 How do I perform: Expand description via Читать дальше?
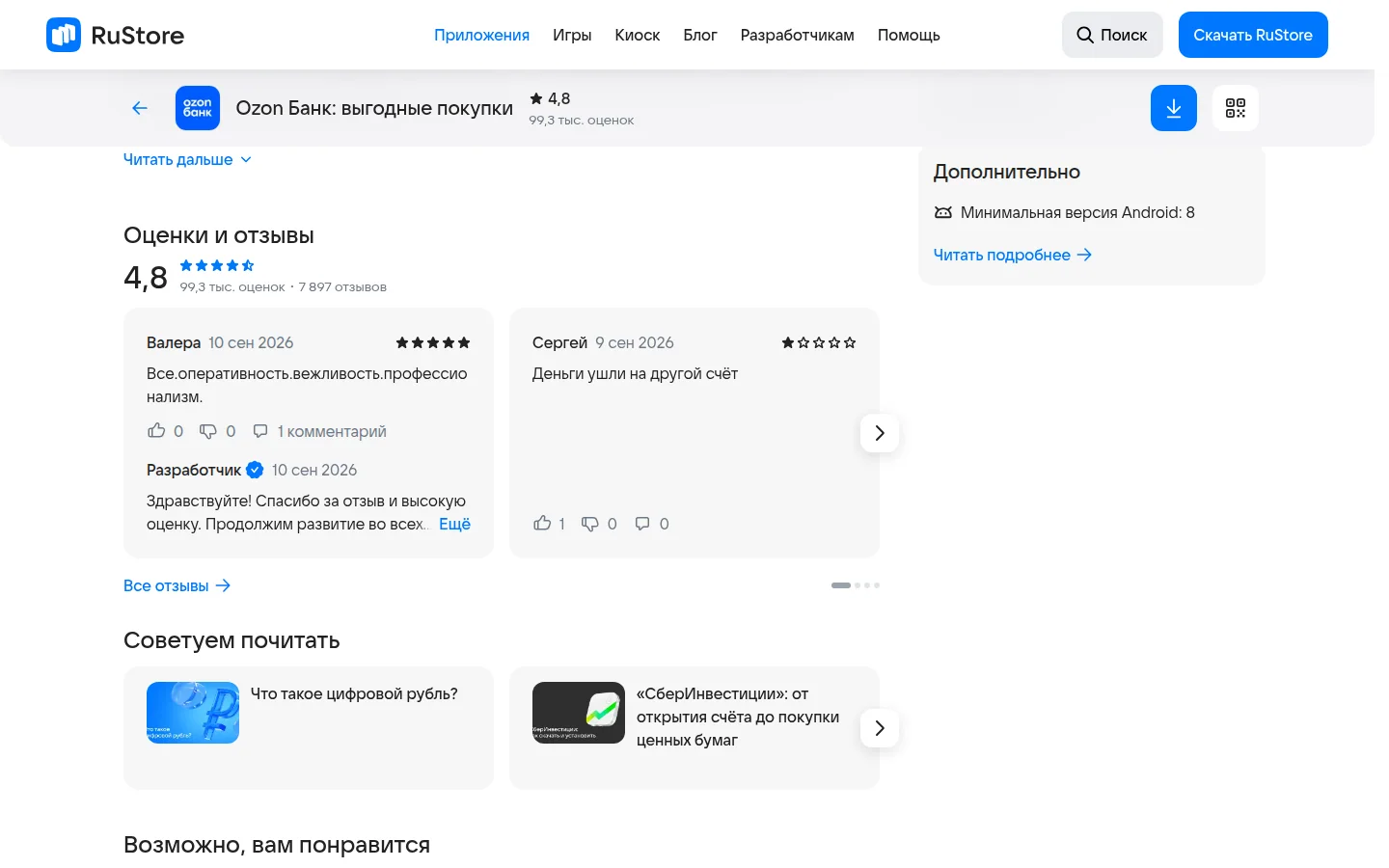coord(187,160)
